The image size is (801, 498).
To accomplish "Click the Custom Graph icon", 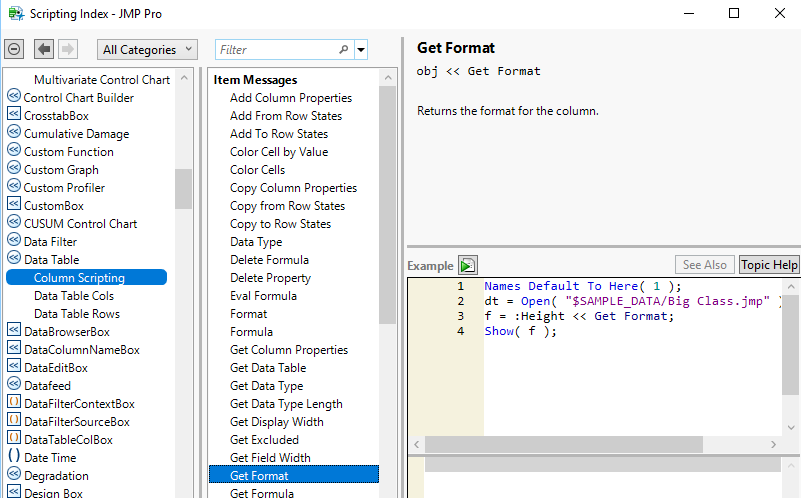I will point(14,168).
